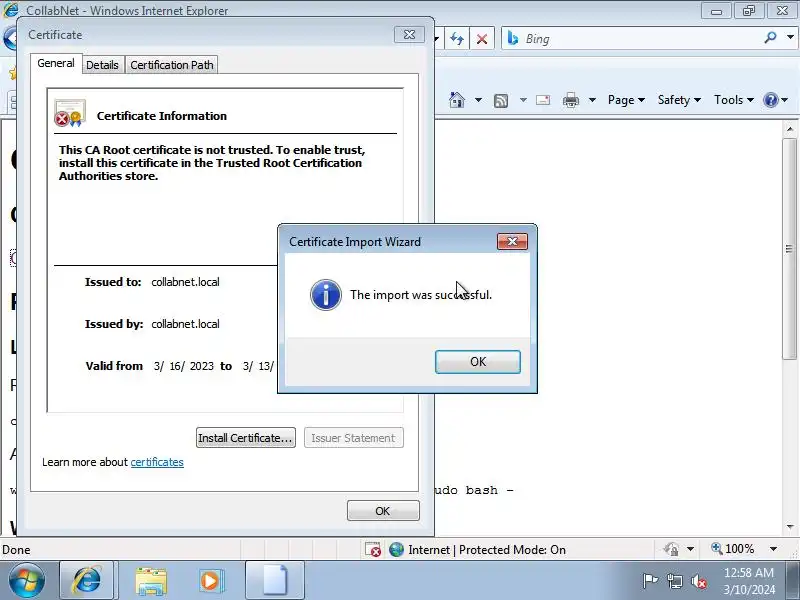Expand the Print dropdown arrow
The width and height of the screenshot is (800, 600).
click(x=592, y=100)
